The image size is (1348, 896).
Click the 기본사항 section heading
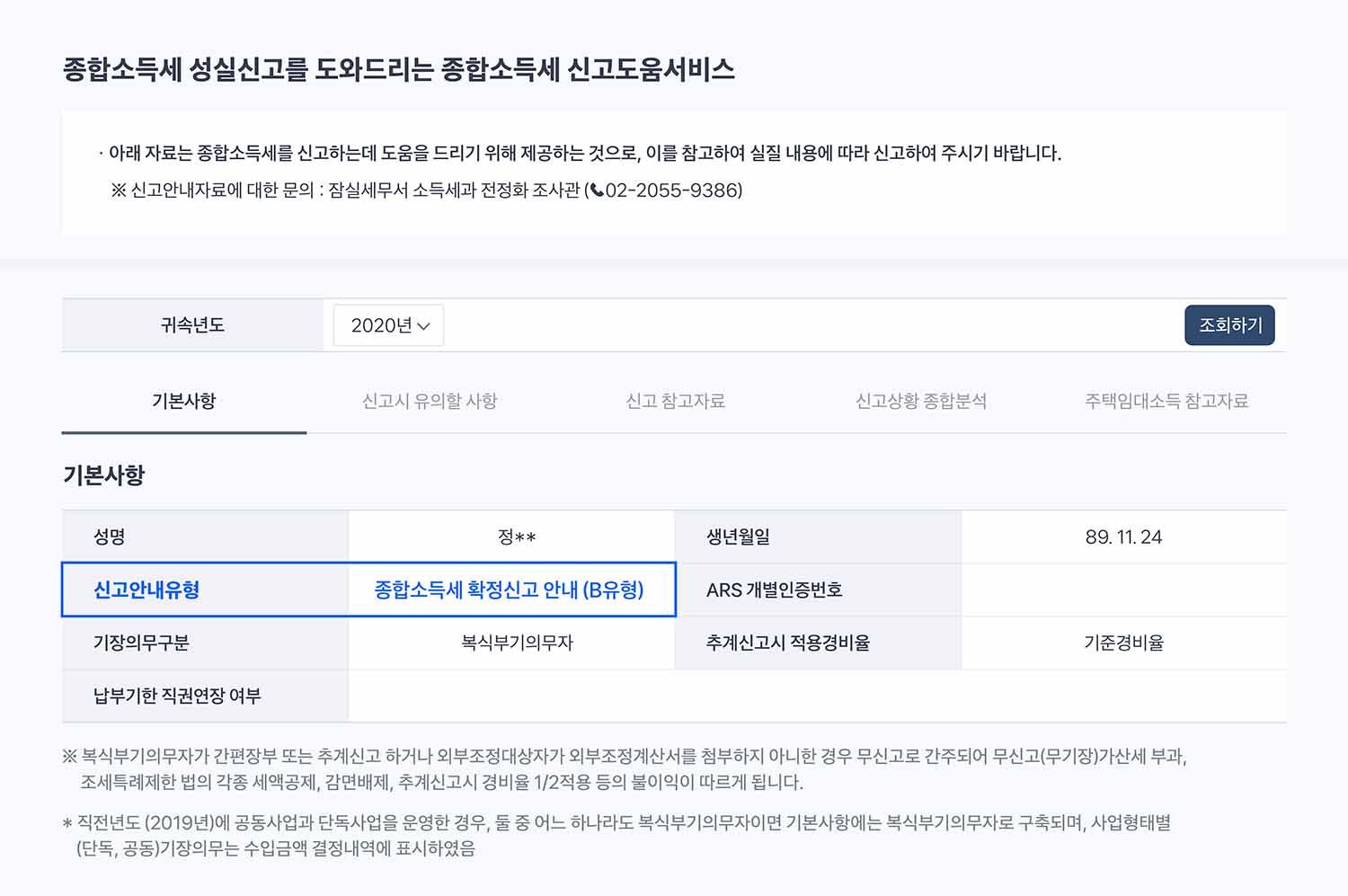(x=104, y=475)
